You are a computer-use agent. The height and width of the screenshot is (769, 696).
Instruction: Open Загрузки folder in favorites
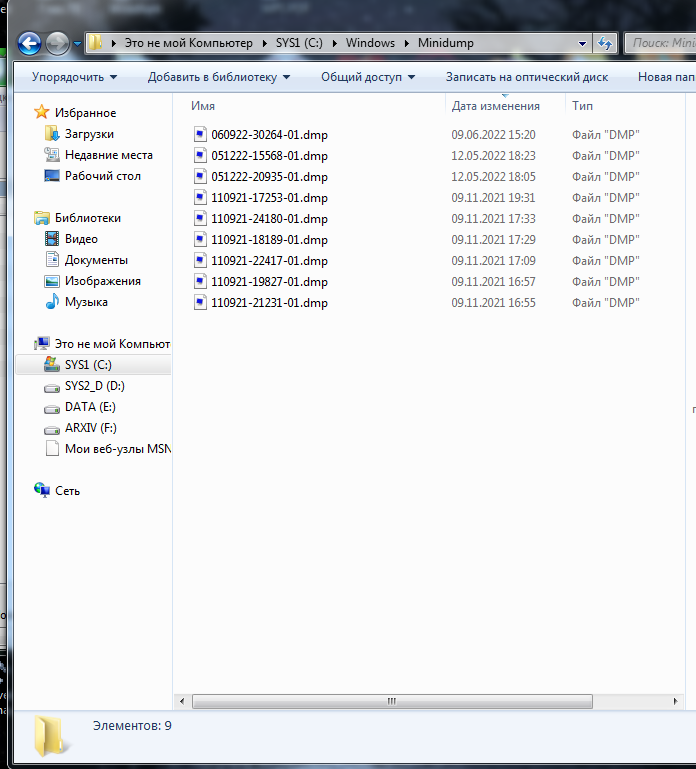coord(89,134)
